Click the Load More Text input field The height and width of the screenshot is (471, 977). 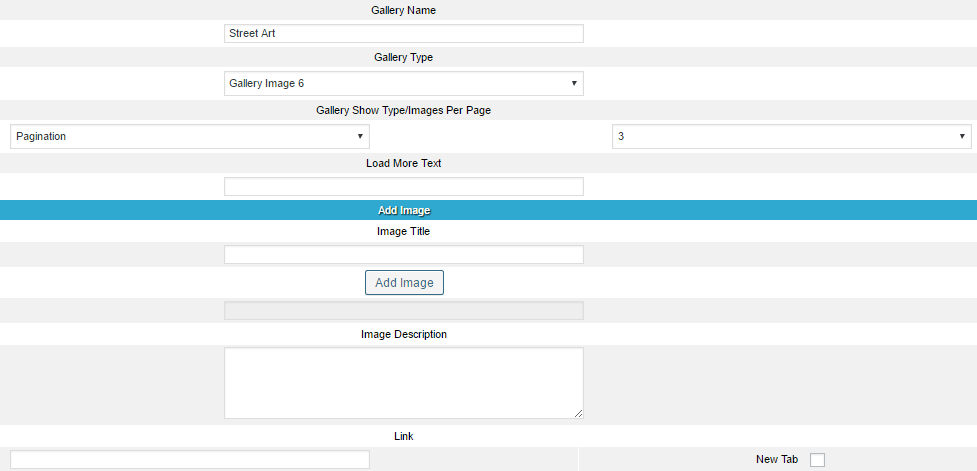click(x=404, y=187)
